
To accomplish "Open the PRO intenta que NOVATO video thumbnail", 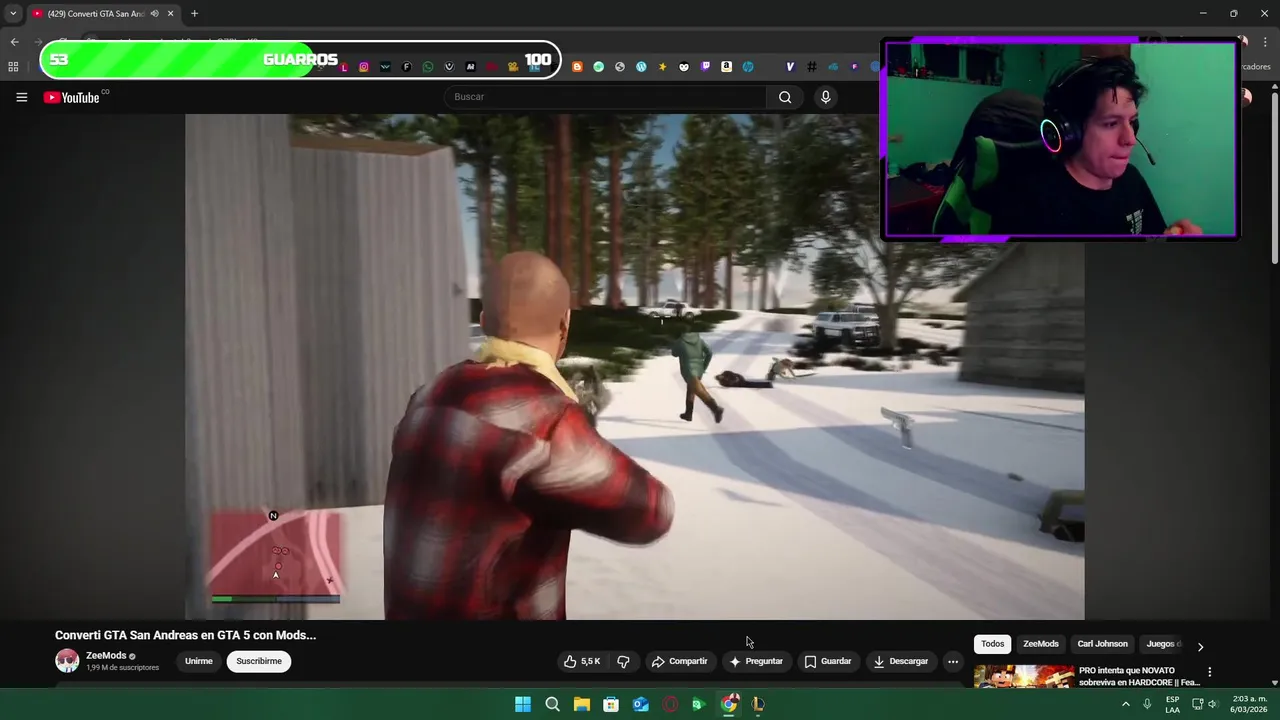I will click(x=1023, y=677).
